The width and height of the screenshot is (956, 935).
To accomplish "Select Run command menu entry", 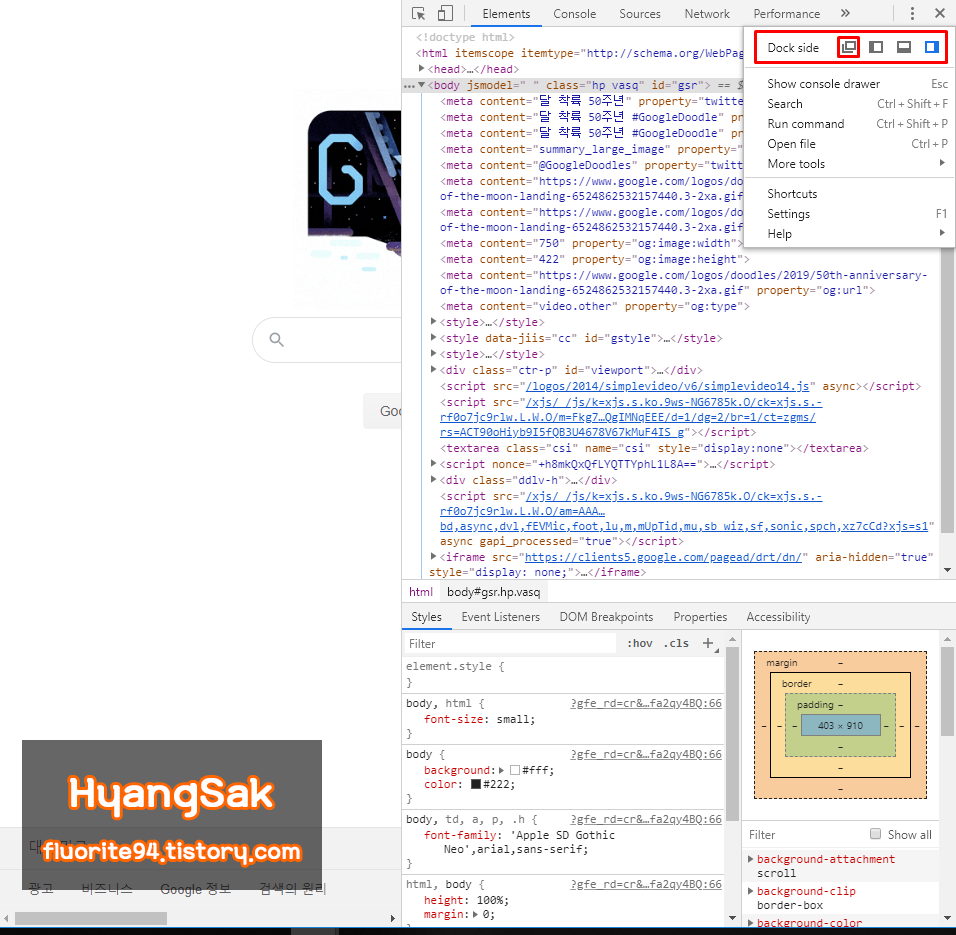I will coord(850,124).
